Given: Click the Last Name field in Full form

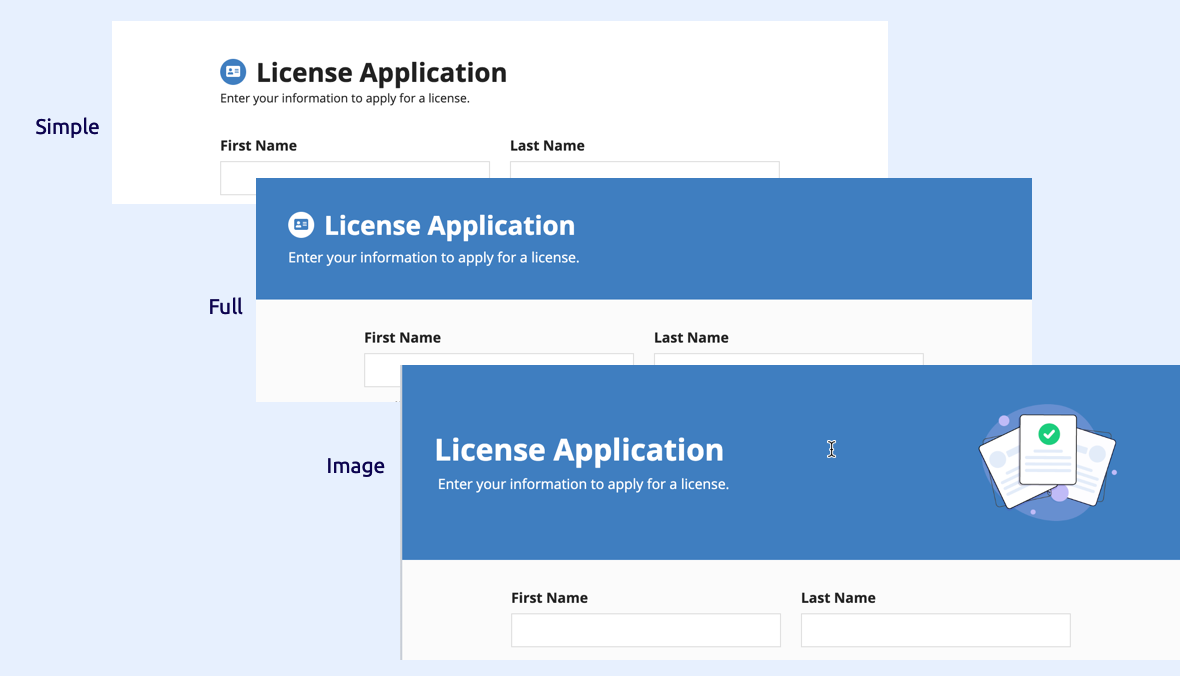Looking at the screenshot, I should pyautogui.click(x=789, y=359).
